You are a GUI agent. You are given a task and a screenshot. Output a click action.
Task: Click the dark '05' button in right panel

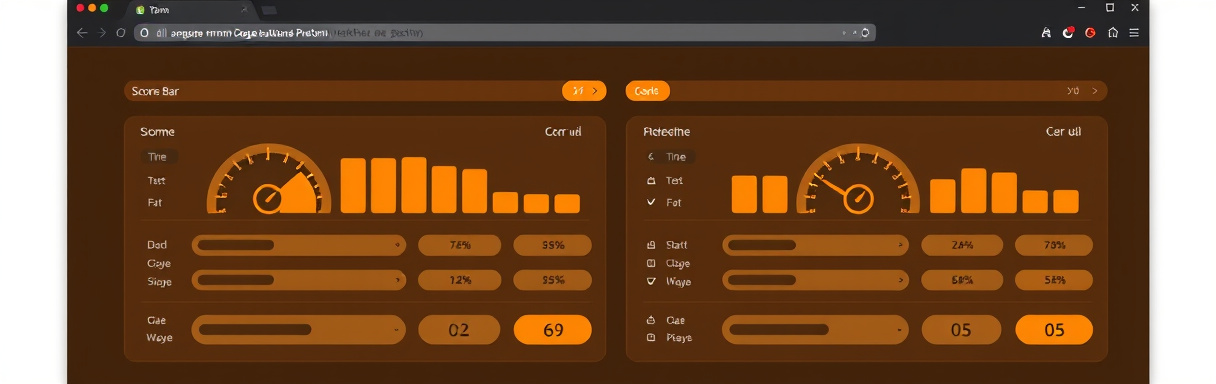tap(961, 330)
